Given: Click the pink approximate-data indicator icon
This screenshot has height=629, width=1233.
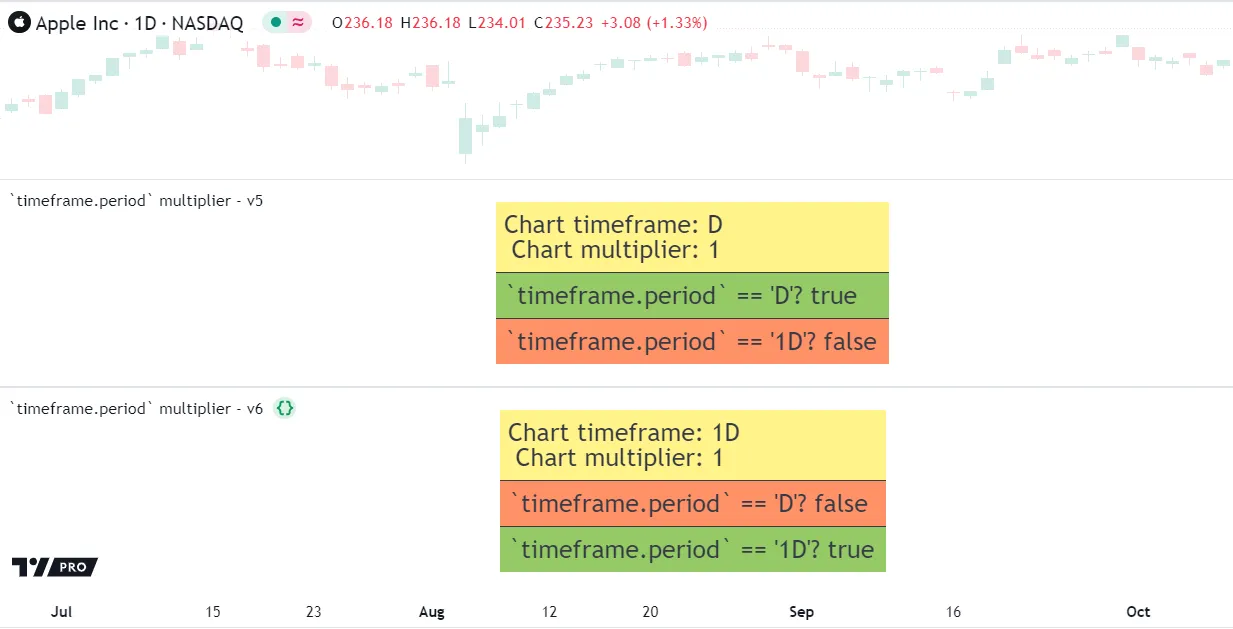Looking at the screenshot, I should (x=298, y=23).
